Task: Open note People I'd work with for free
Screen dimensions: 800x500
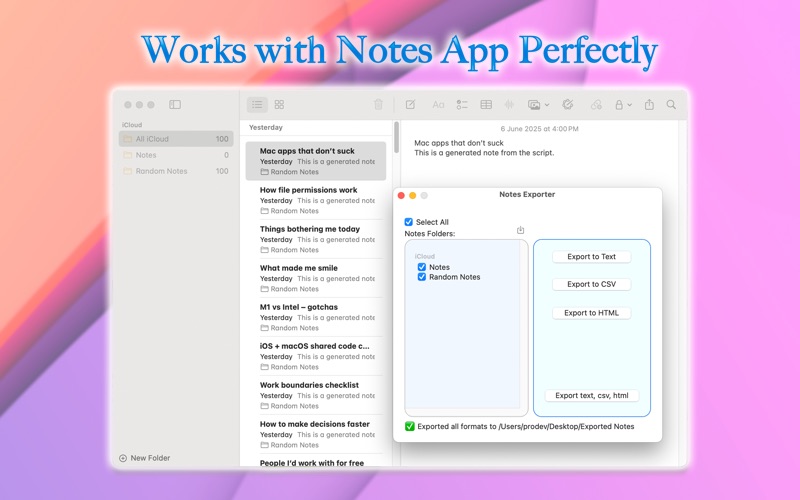Action: click(316, 461)
